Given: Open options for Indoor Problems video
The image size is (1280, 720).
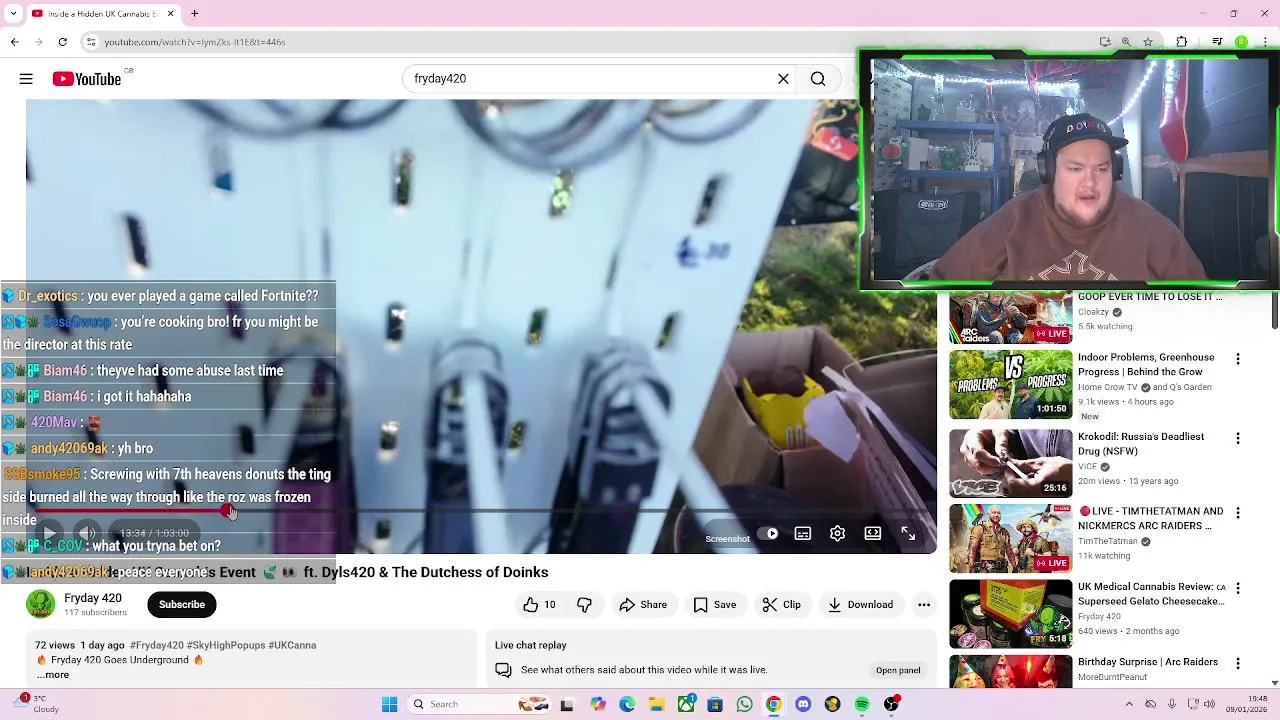Looking at the screenshot, I should click(x=1238, y=359).
